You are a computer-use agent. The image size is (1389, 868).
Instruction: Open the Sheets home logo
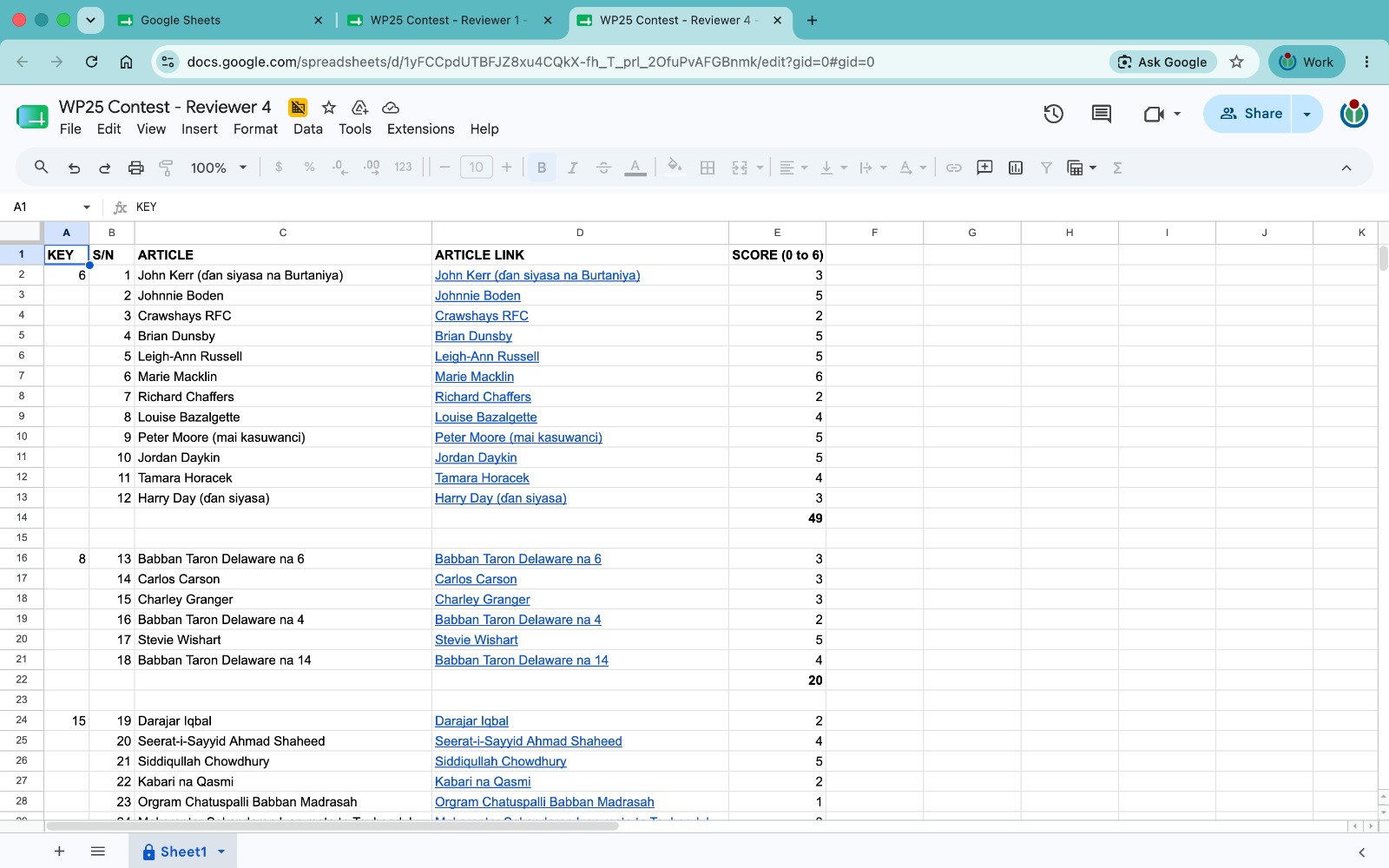pos(33,115)
